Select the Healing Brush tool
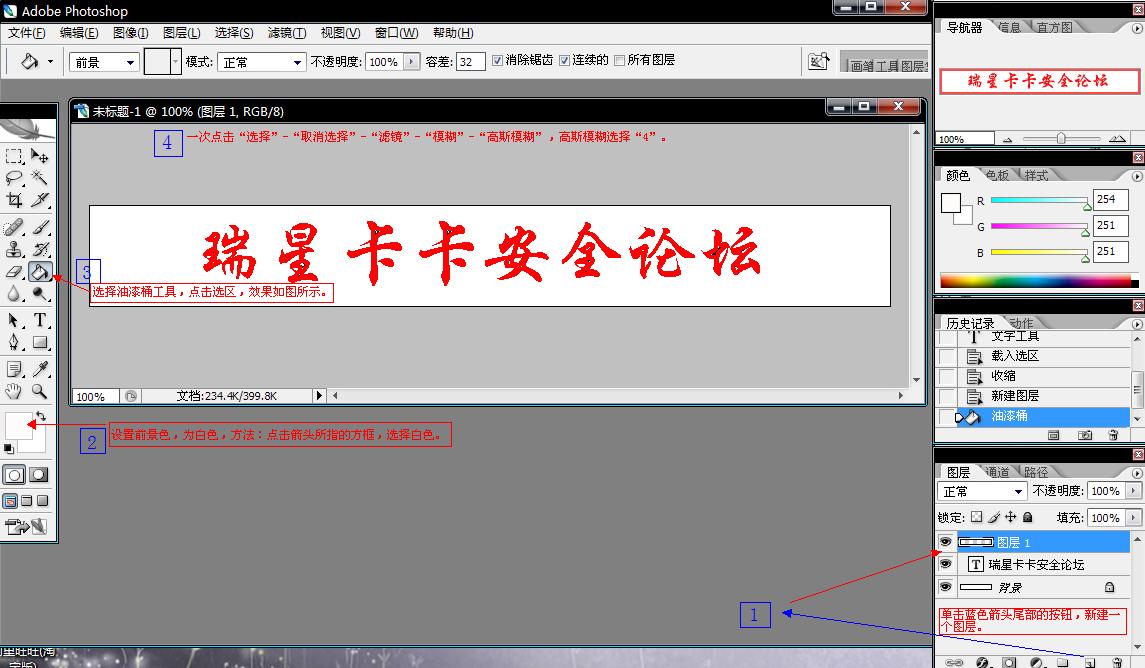Viewport: 1145px width, 668px height. [x=14, y=228]
